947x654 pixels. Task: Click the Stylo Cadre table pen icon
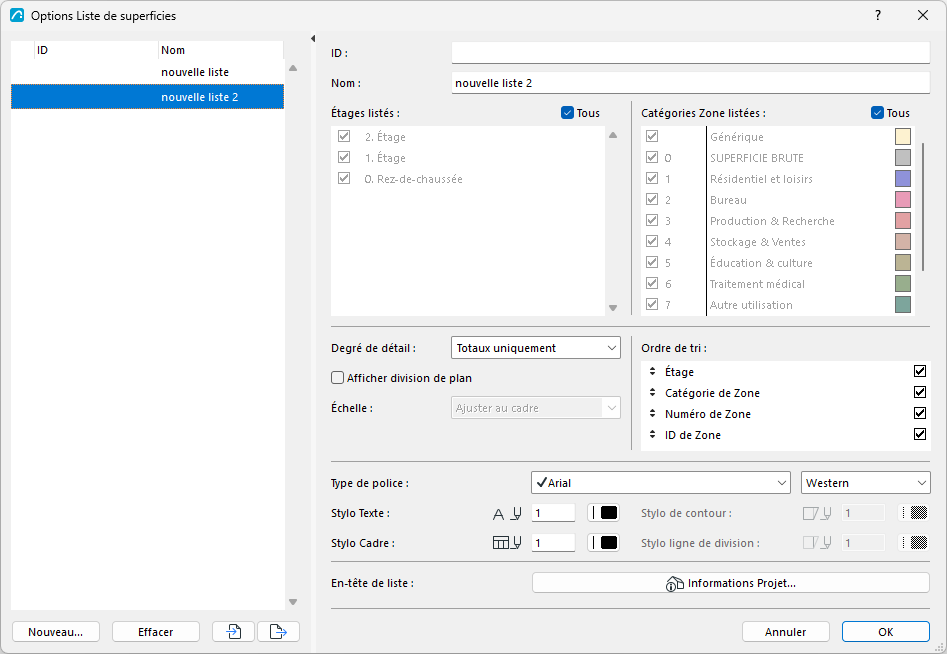pyautogui.click(x=507, y=543)
